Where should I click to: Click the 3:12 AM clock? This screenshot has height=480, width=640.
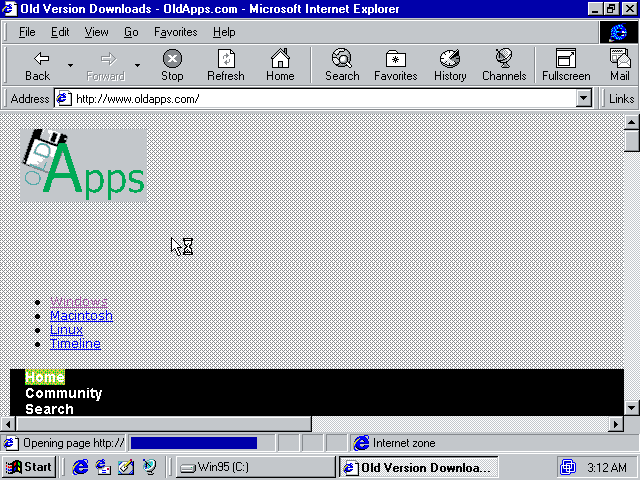click(x=607, y=467)
